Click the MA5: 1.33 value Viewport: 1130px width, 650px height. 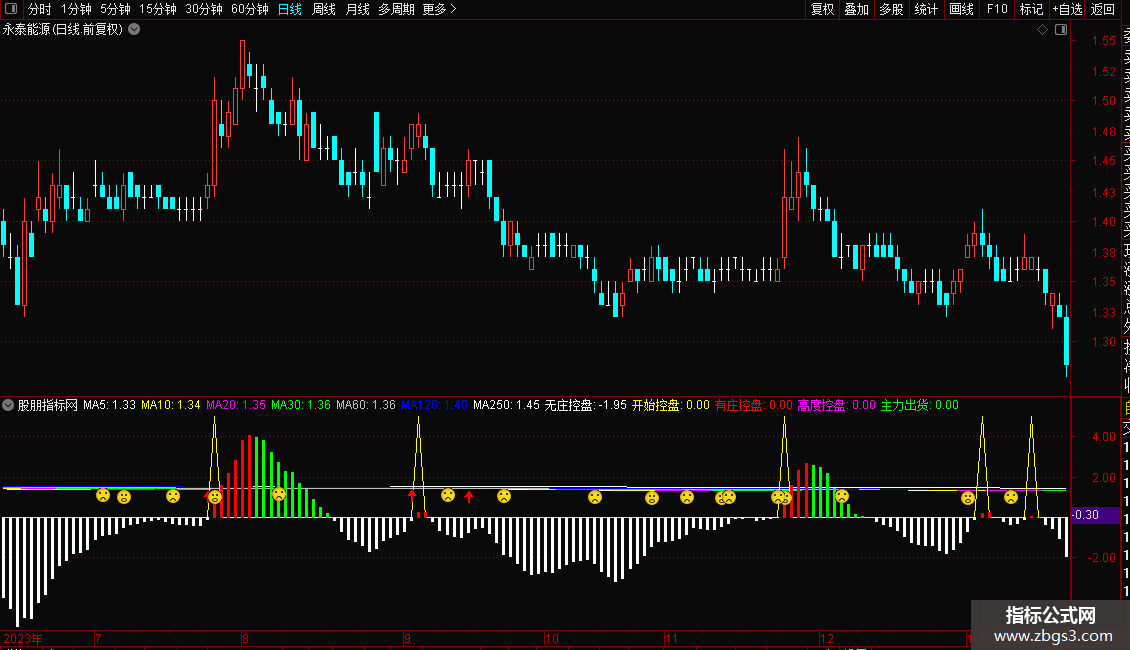point(110,405)
